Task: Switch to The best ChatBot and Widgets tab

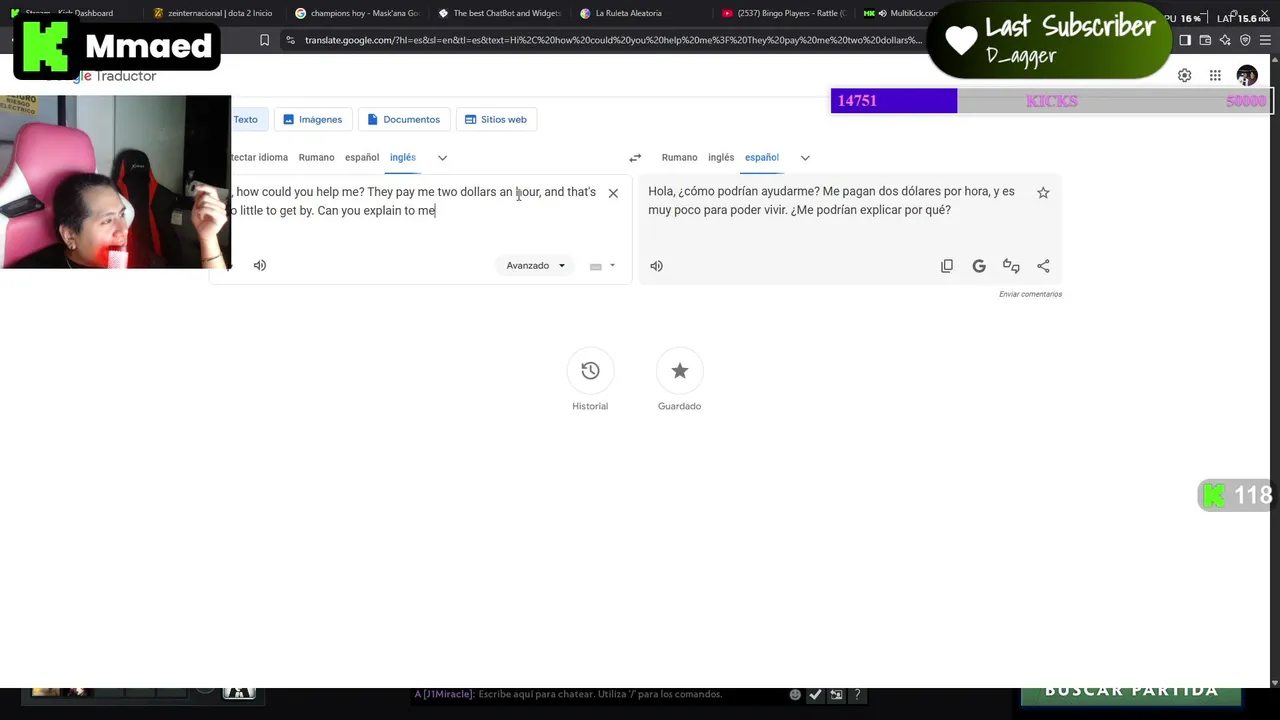Action: pyautogui.click(x=500, y=13)
